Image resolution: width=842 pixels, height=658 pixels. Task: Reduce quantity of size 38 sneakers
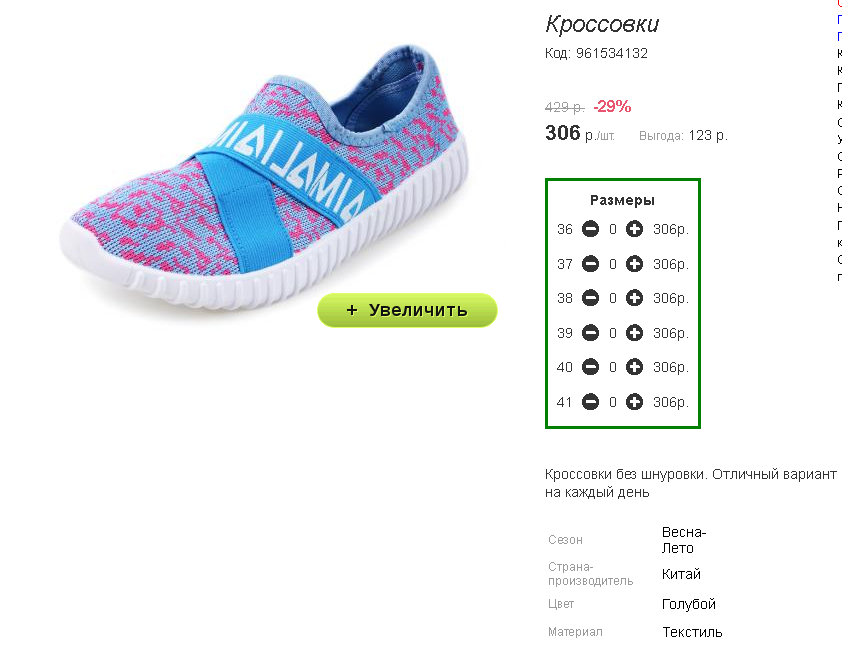(590, 298)
